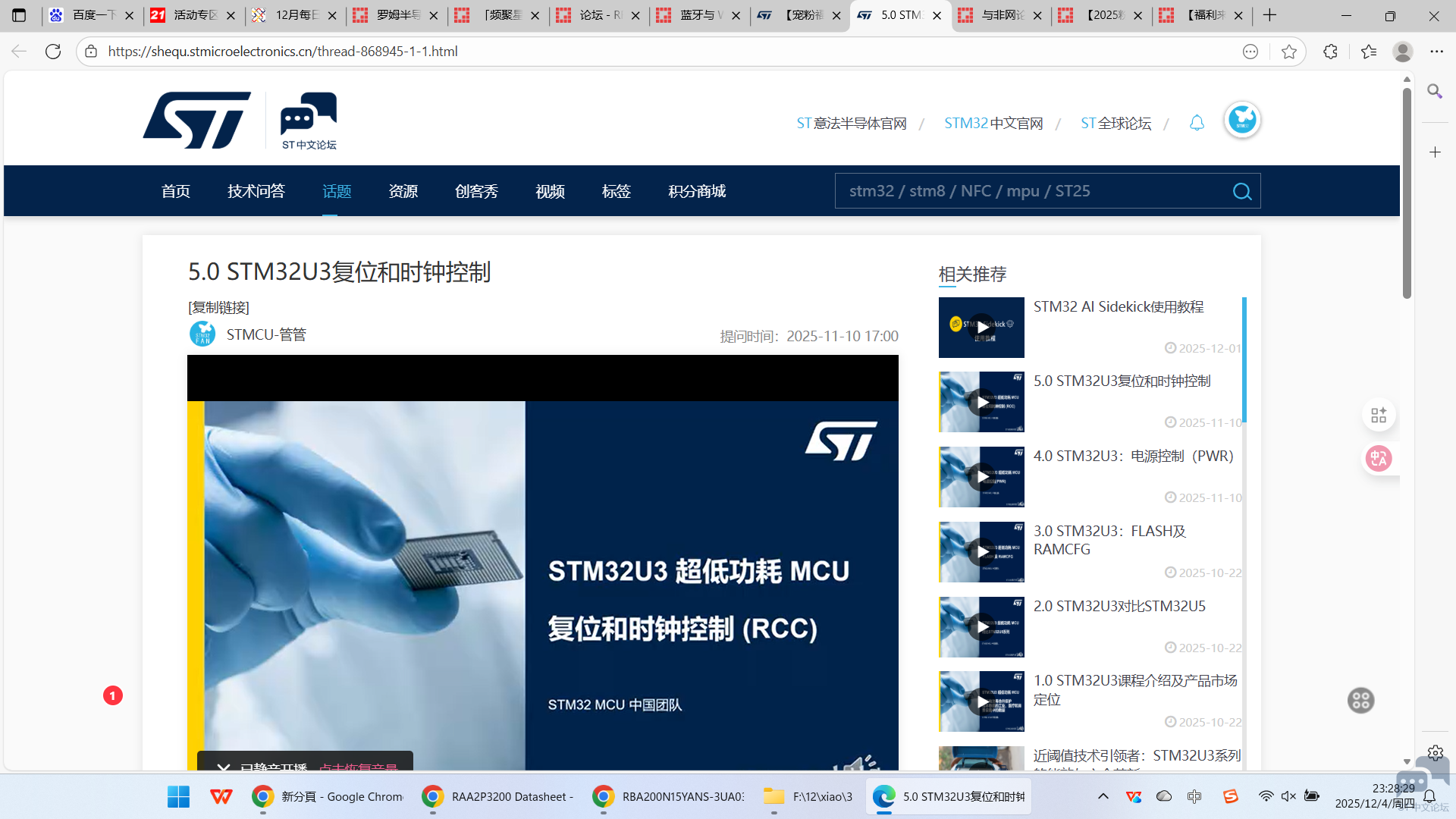Add sidebar app with plus icon

click(1435, 152)
